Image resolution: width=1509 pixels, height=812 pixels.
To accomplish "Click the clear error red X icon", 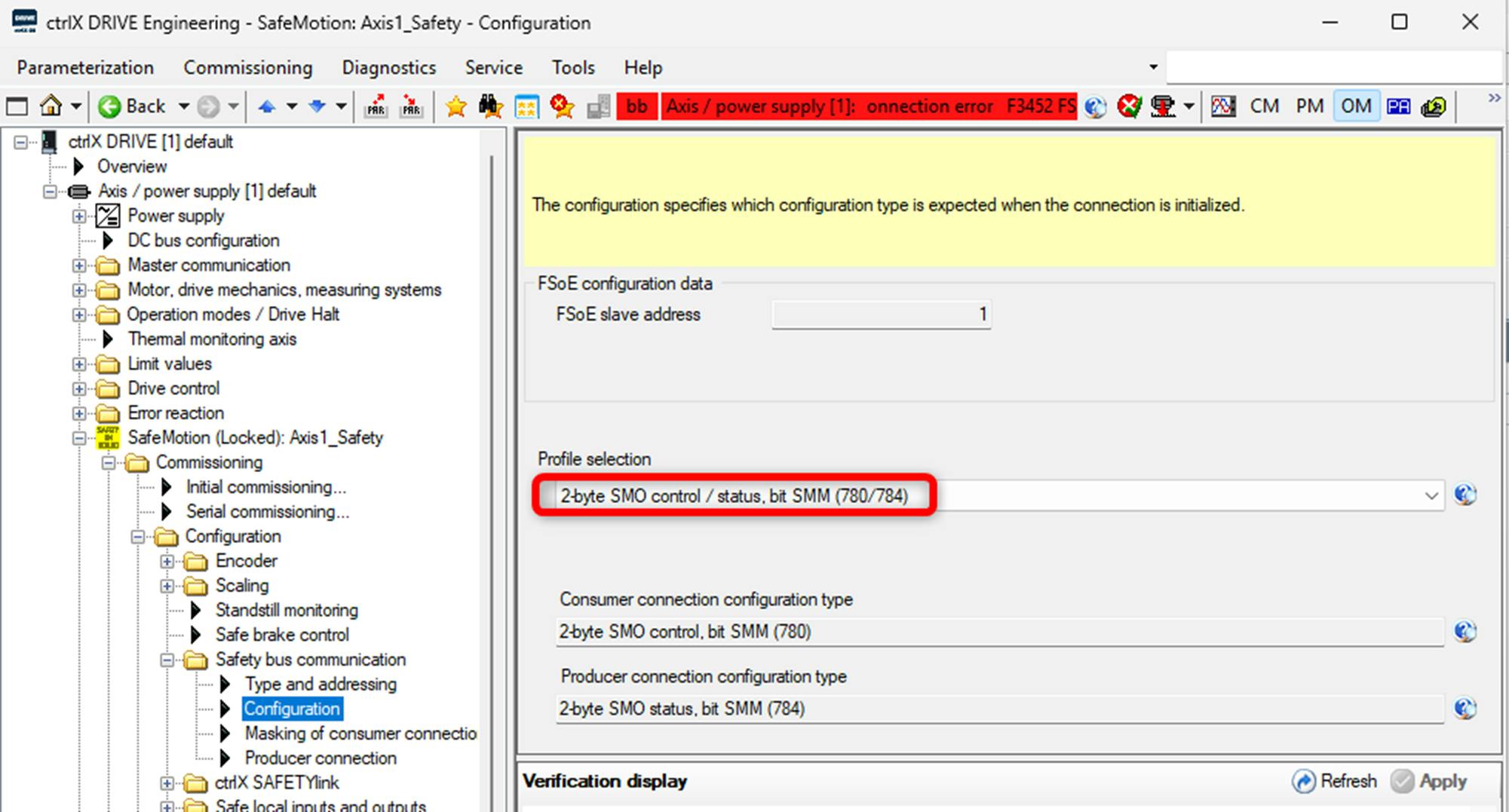I will 1128,106.
